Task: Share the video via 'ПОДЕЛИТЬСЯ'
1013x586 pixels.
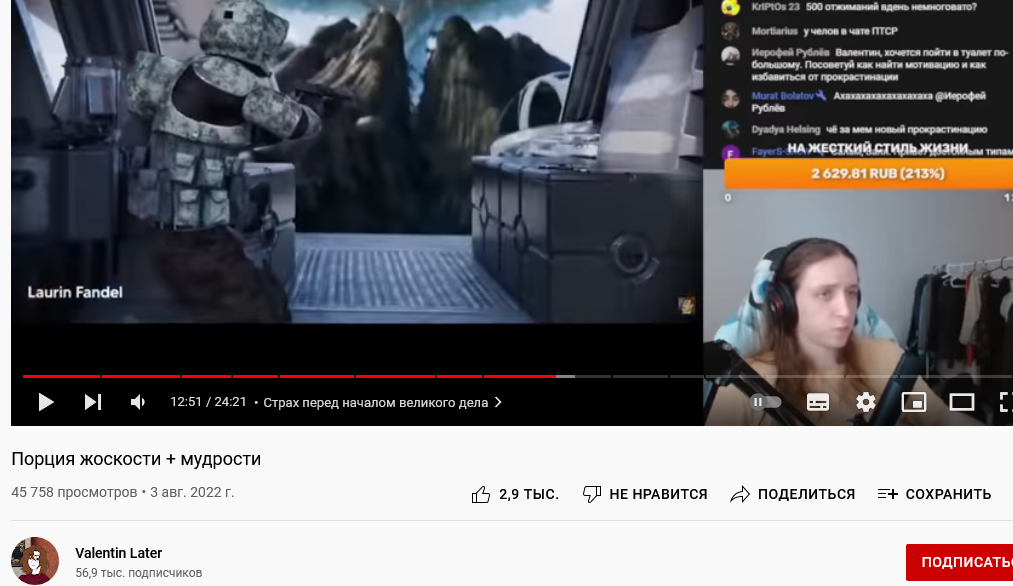Action: tap(793, 494)
